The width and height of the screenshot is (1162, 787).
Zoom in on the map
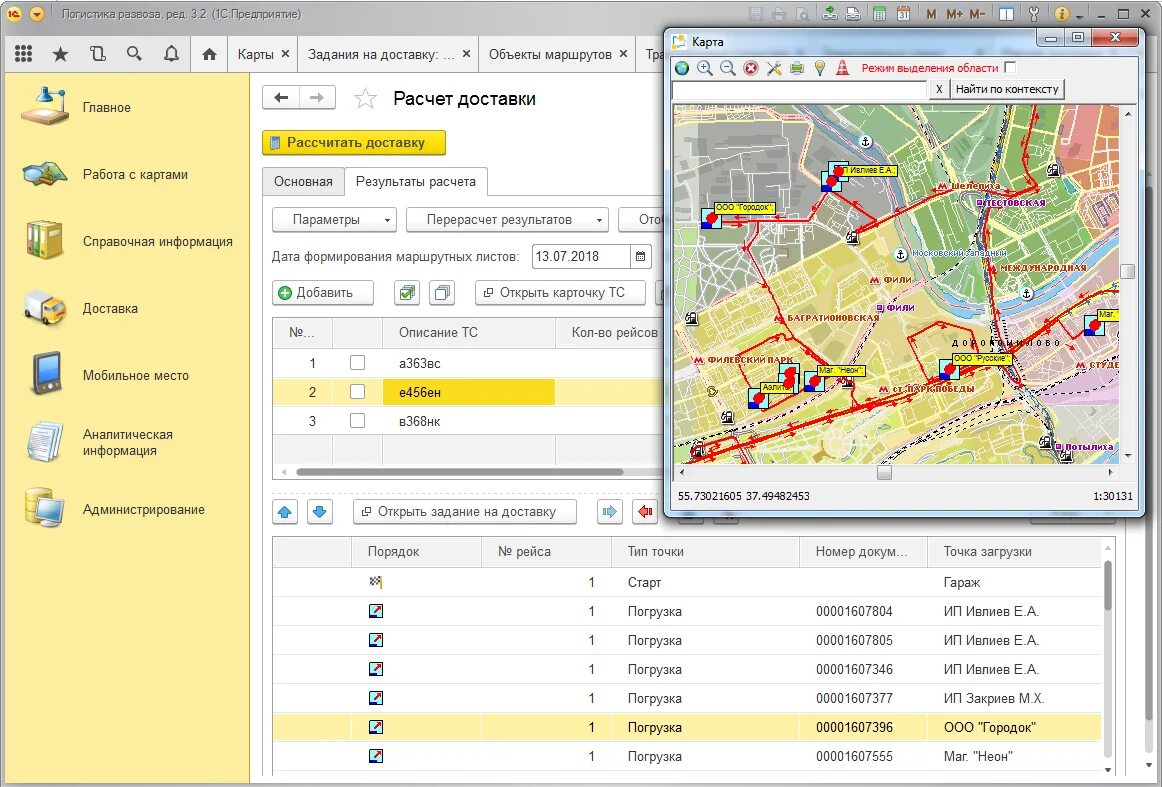705,68
